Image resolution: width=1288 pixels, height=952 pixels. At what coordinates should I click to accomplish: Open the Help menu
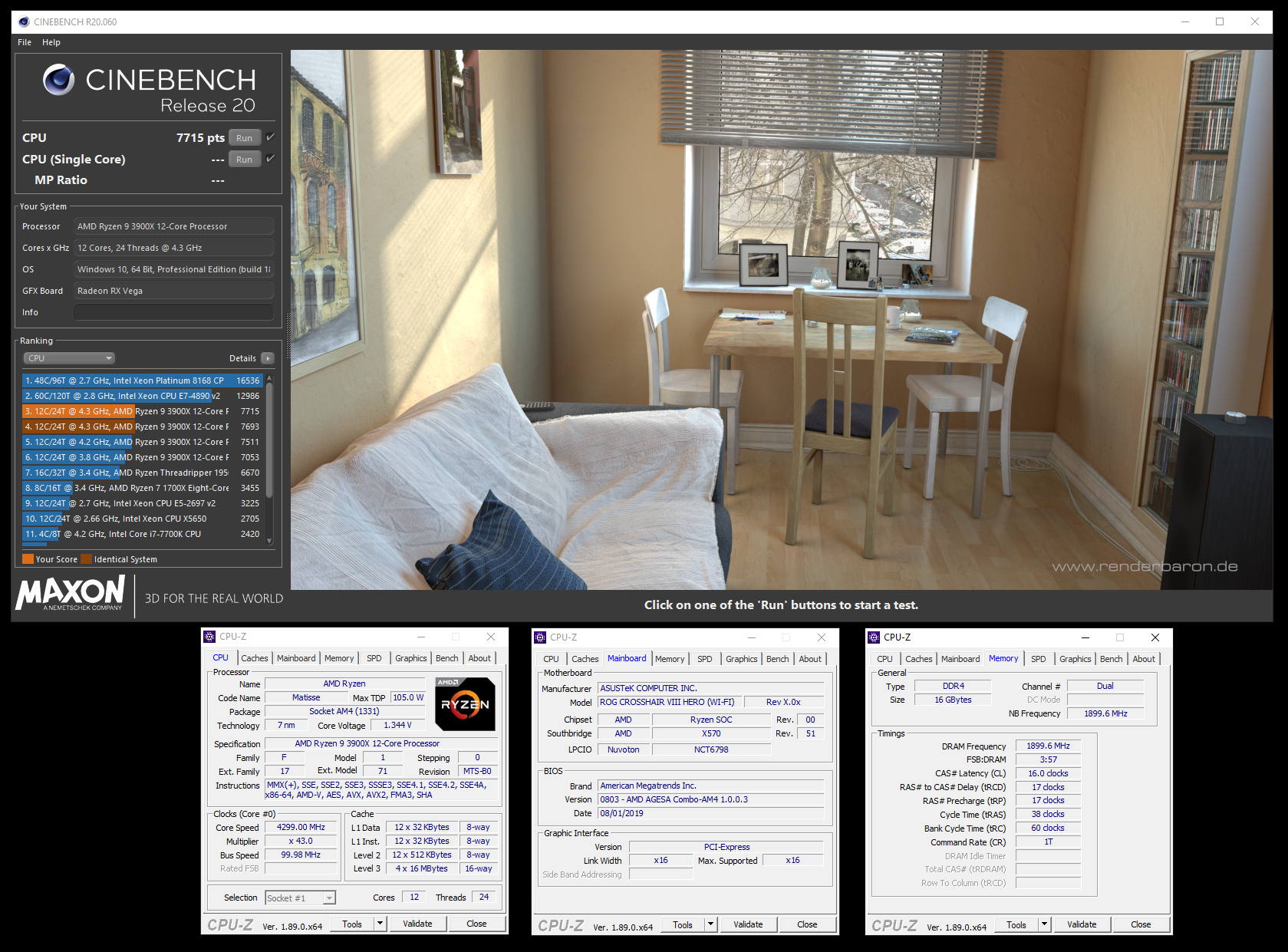51,42
